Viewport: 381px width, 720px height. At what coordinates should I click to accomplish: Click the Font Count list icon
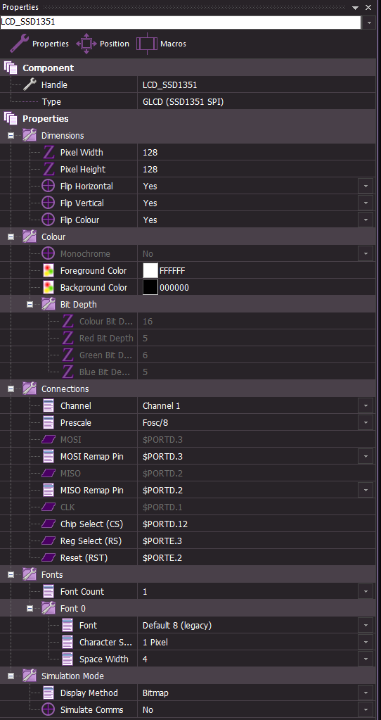tap(48, 591)
